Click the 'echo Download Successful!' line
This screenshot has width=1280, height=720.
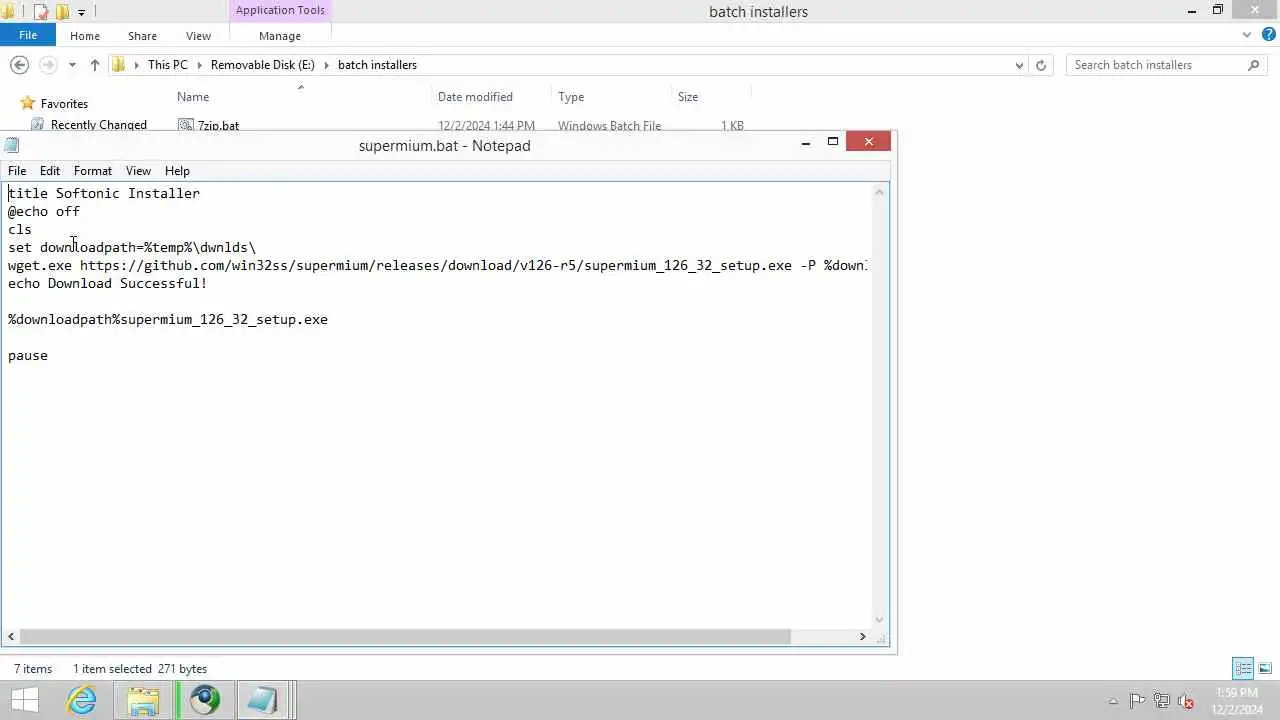(108, 283)
